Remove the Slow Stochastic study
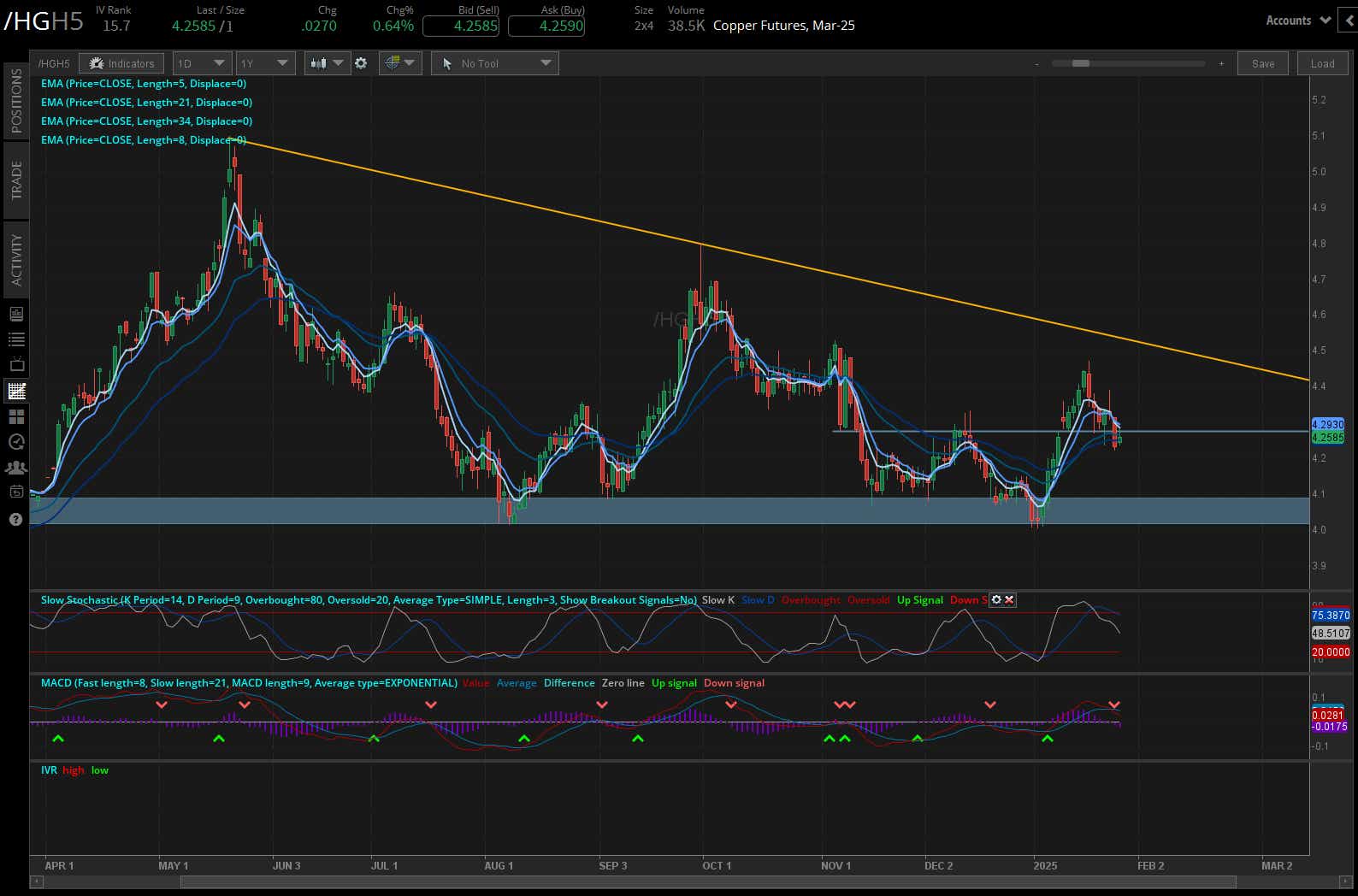The image size is (1358, 896). (1009, 600)
